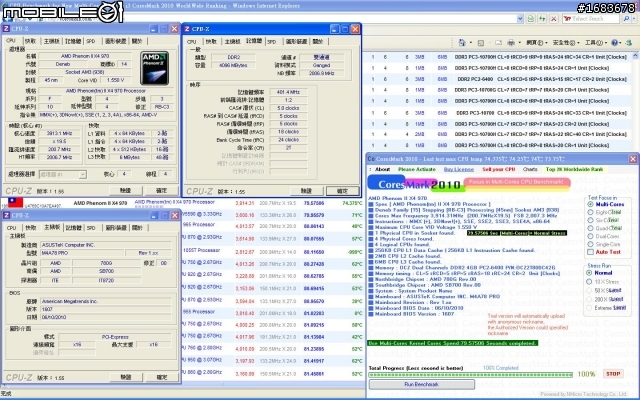Click the Taiwan flag in the ranking row

16,202
